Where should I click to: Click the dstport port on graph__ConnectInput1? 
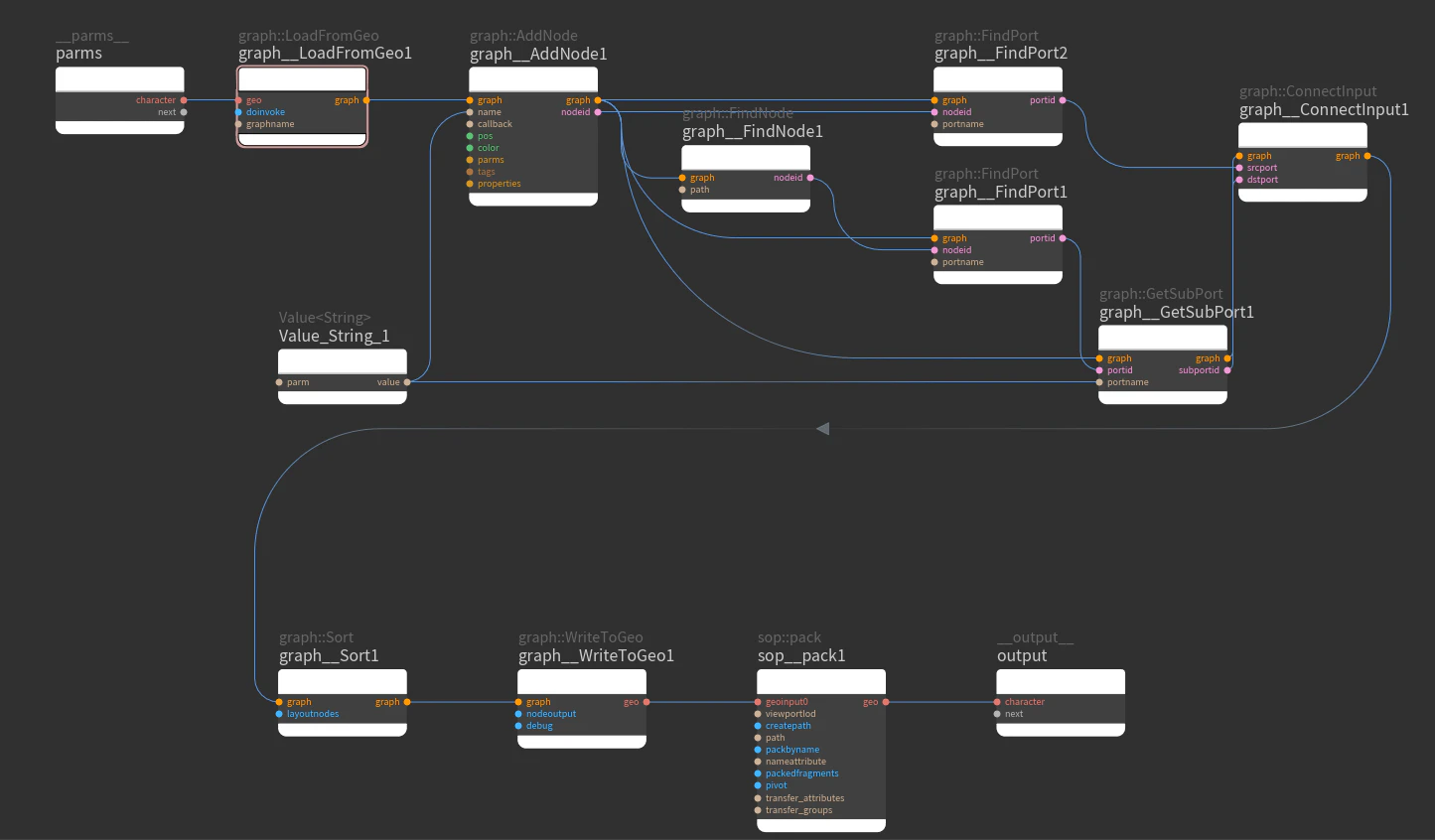coord(1239,180)
